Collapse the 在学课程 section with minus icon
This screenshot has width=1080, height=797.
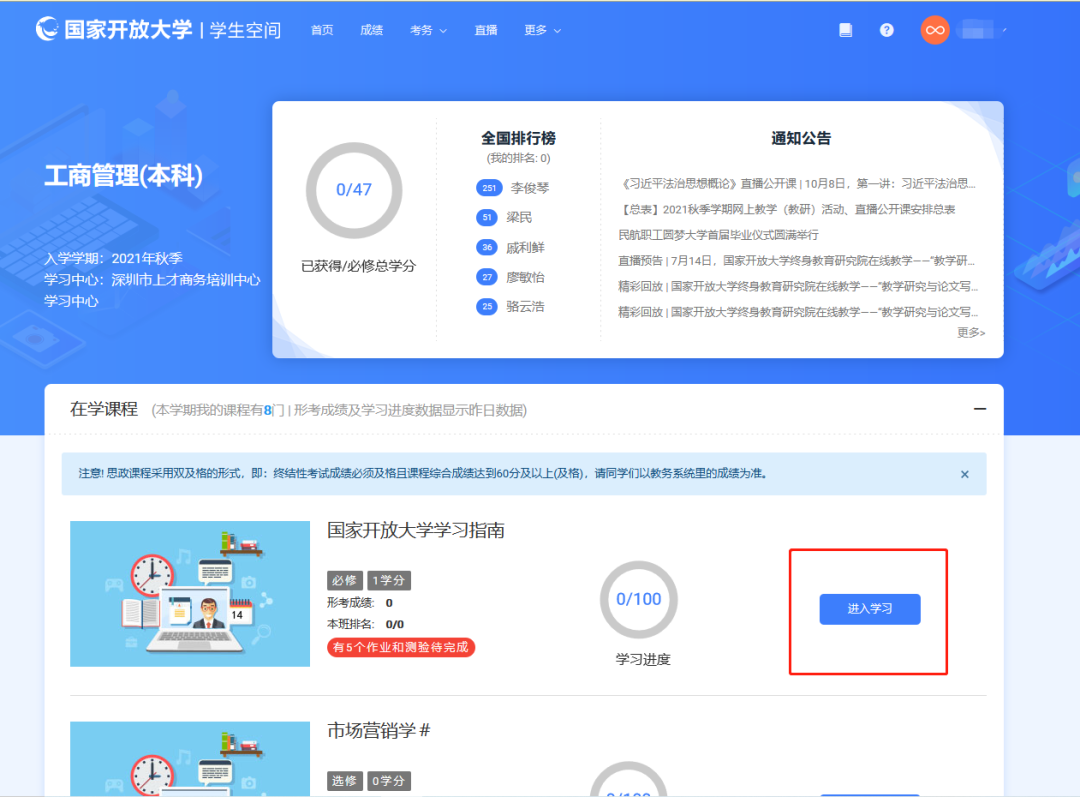979,409
